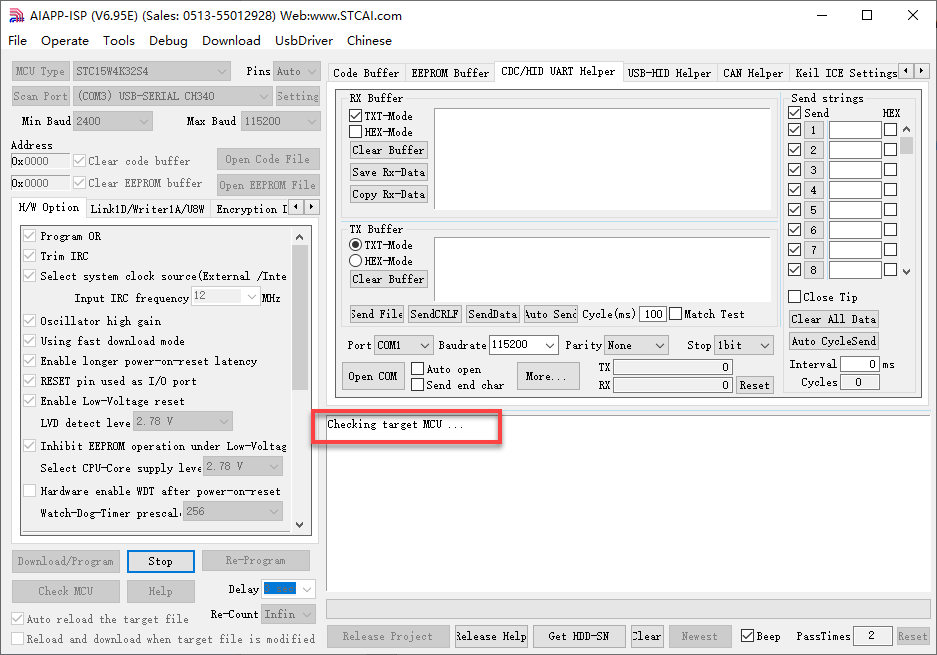Enable the Match Test checkbox
The height and width of the screenshot is (655, 937).
tap(675, 314)
